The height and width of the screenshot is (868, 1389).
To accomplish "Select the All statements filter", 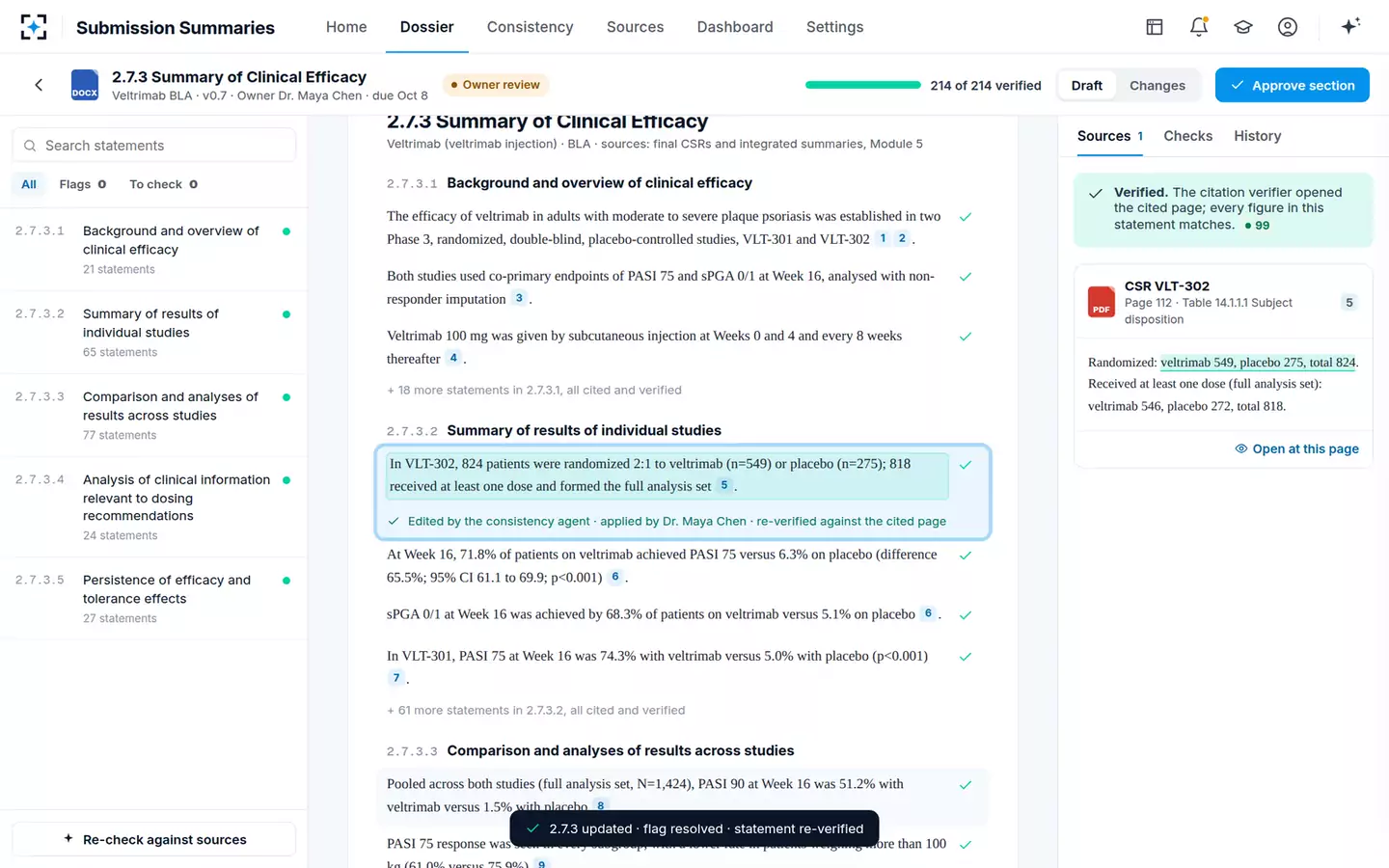I will [x=29, y=184].
